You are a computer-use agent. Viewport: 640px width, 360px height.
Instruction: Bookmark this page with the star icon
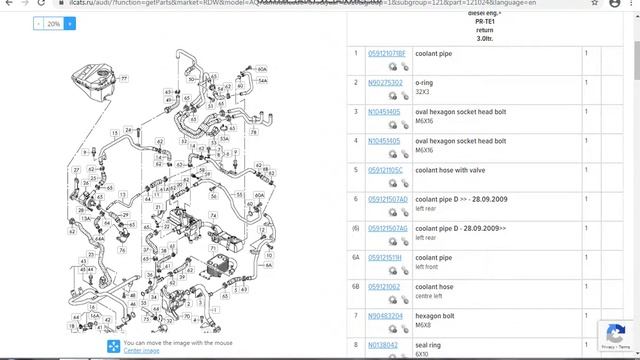595,3
